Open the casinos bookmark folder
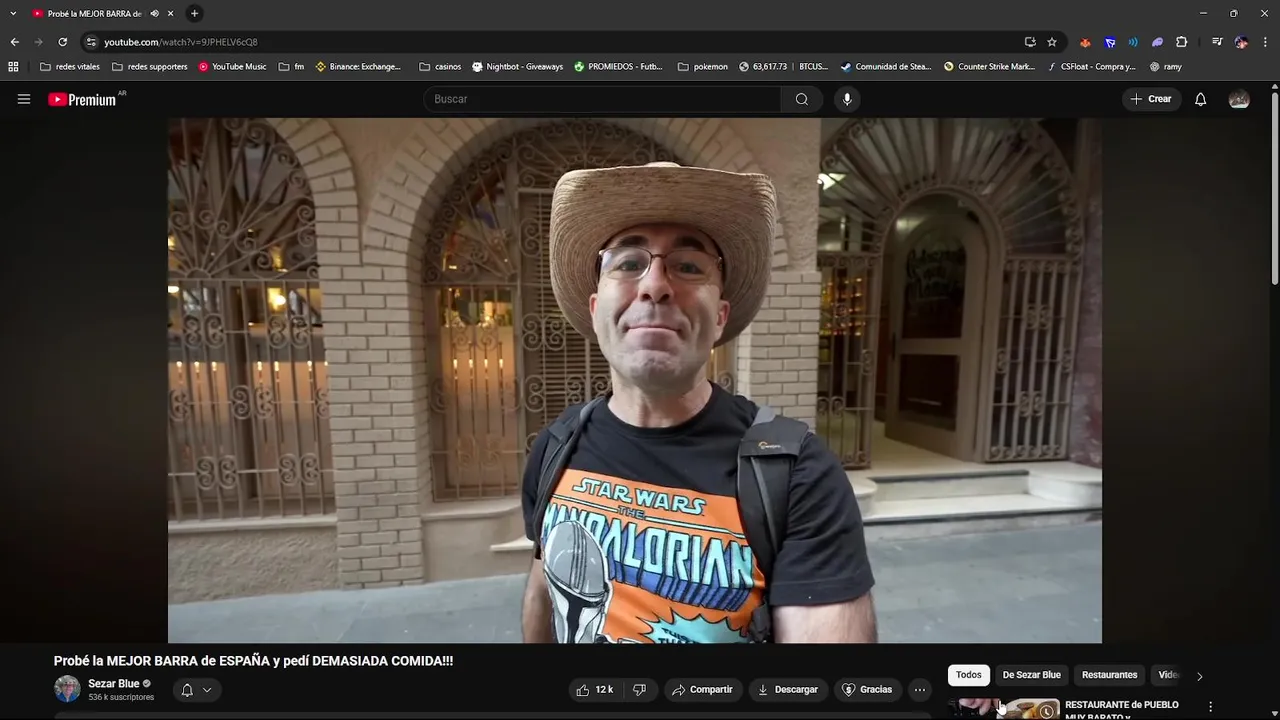Image resolution: width=1280 pixels, height=720 pixels. tap(440, 67)
